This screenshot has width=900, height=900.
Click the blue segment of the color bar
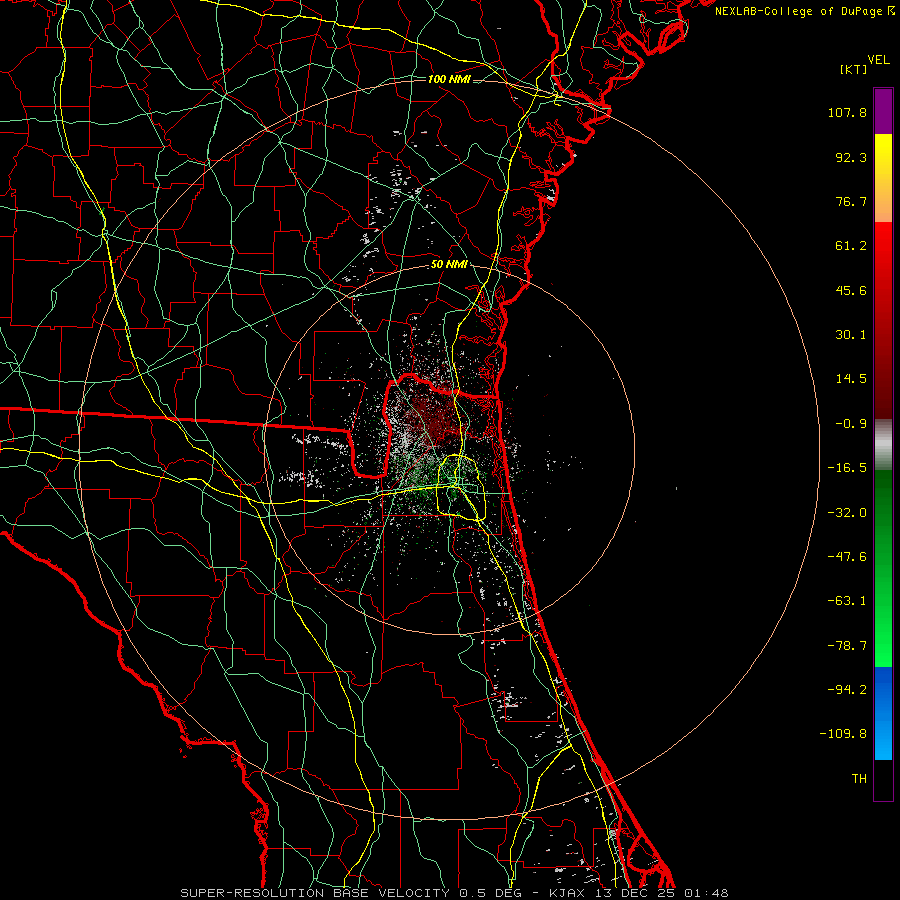pos(883,713)
